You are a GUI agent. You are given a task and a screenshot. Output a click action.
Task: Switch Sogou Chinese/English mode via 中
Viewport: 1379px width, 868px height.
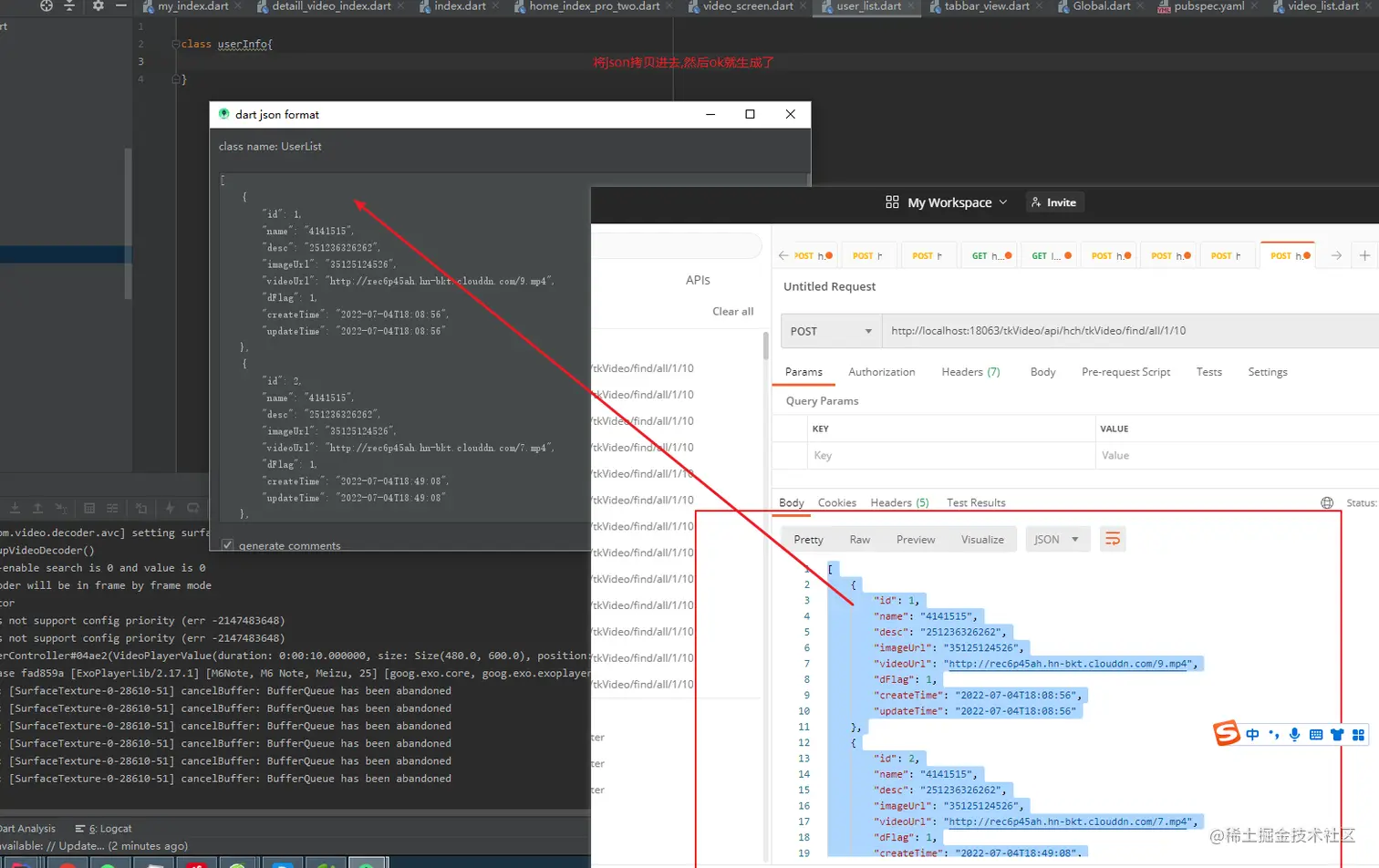coord(1252,735)
